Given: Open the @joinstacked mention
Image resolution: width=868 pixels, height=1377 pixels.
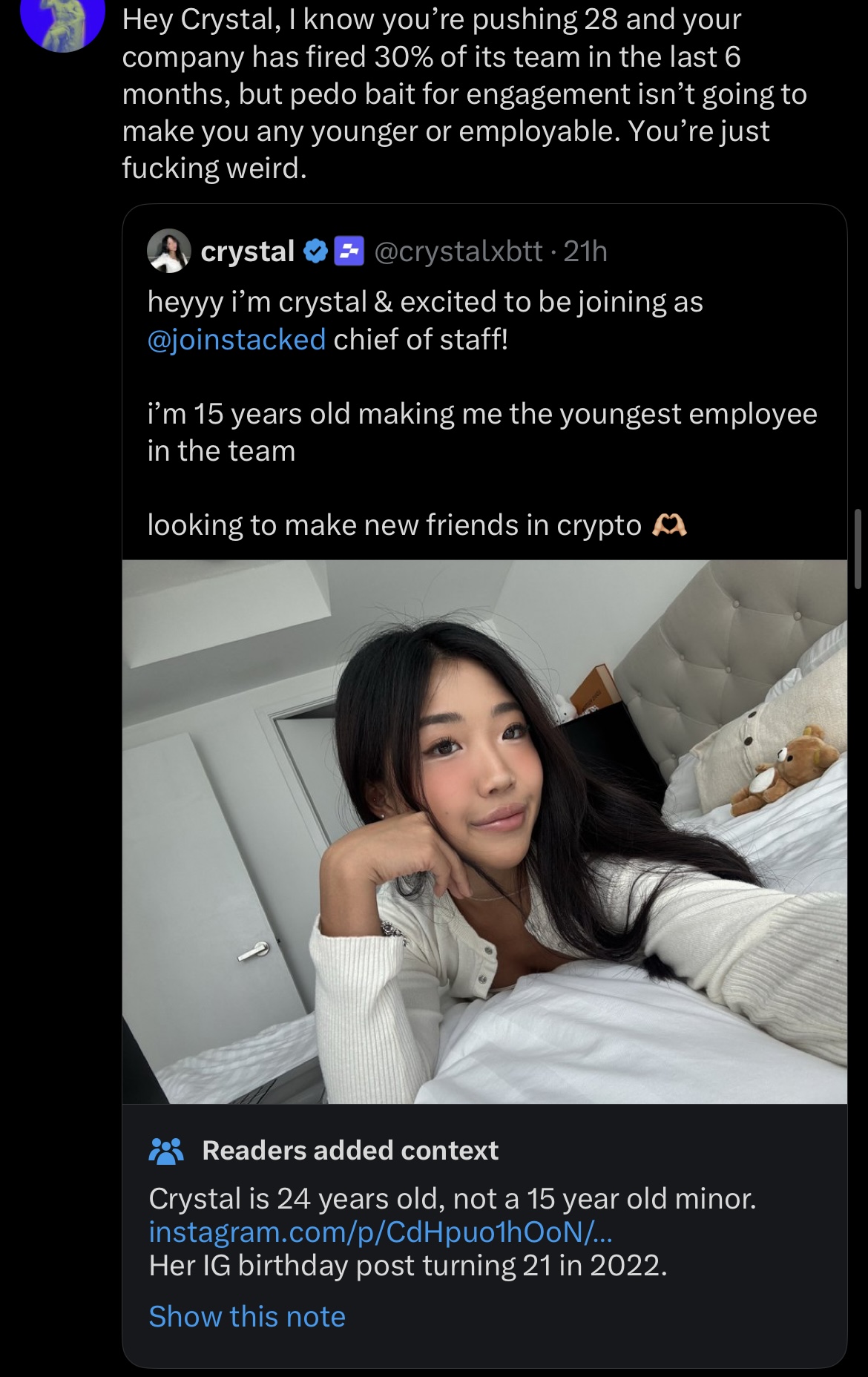Looking at the screenshot, I should pos(237,340).
